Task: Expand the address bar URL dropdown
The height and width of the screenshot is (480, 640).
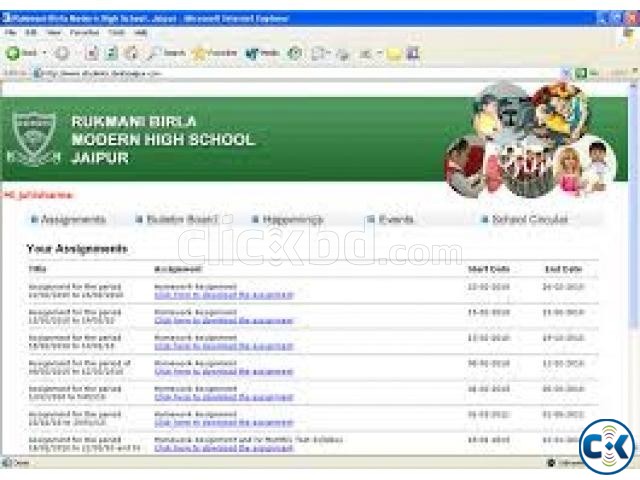Action: [566, 73]
